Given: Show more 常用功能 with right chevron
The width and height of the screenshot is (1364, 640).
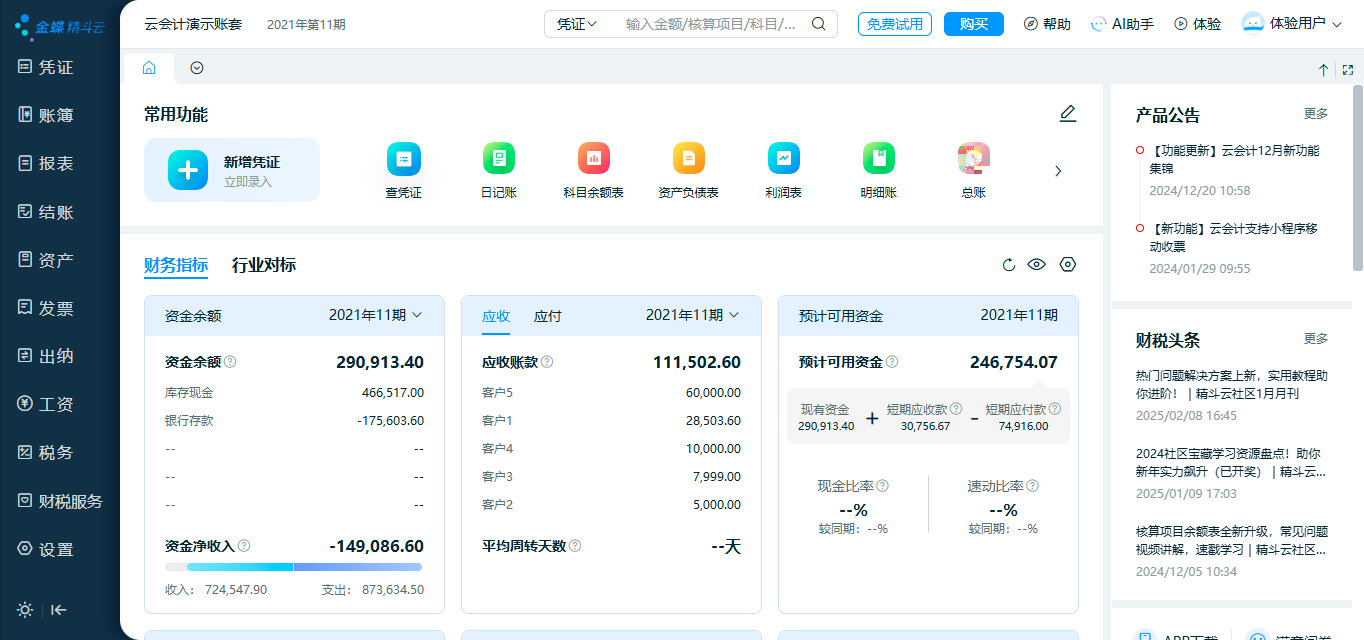Looking at the screenshot, I should pos(1058,171).
